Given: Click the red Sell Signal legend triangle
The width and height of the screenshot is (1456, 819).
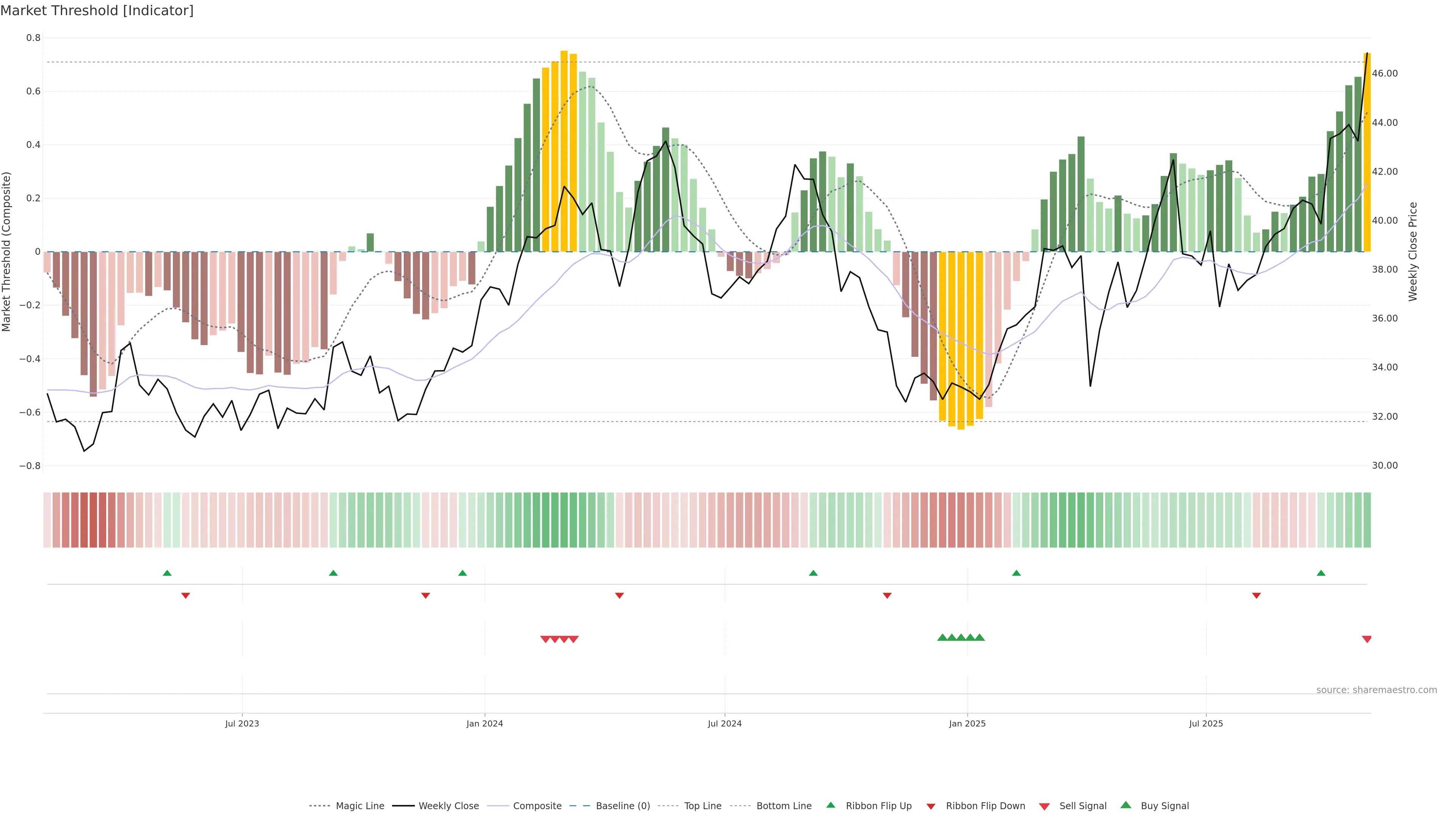Looking at the screenshot, I should tap(1045, 806).
